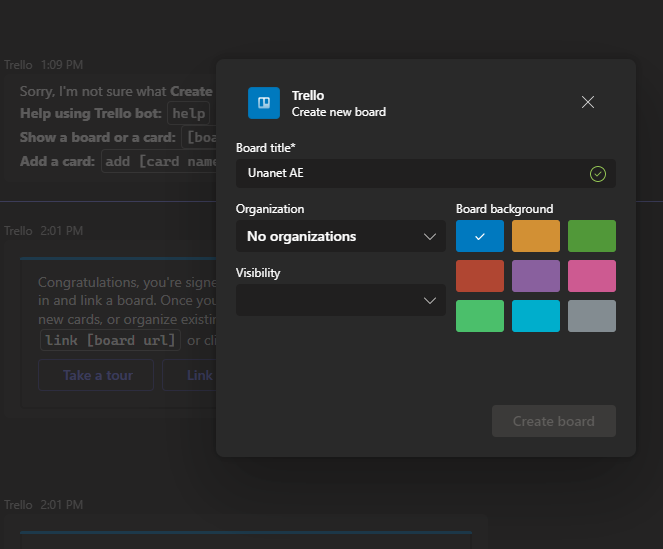Open the Organization dropdown
This screenshot has height=549, width=663.
(x=340, y=236)
